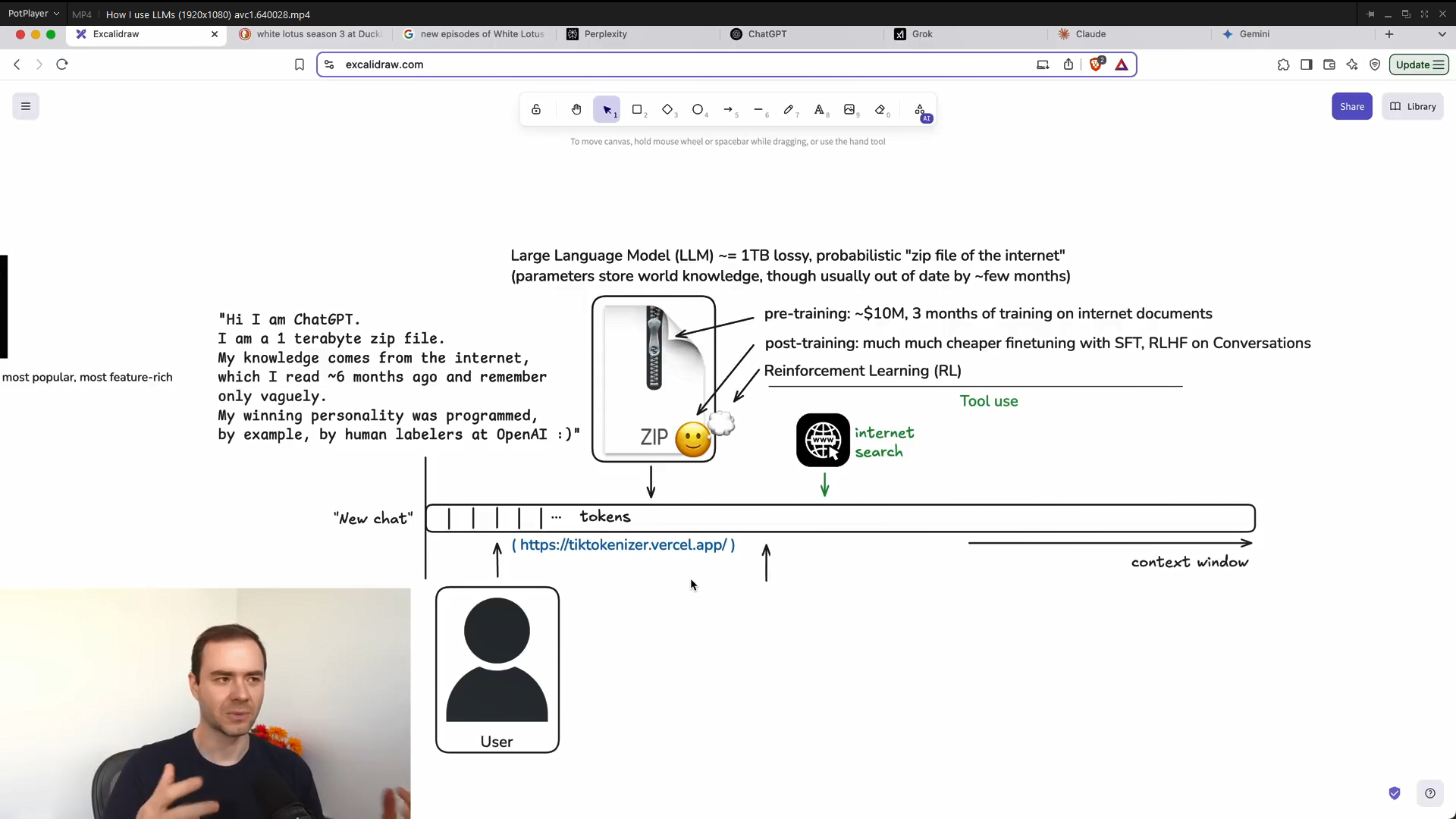Toggle the browser sidebar panel
Viewport: 1456px width, 819px height.
1306,64
